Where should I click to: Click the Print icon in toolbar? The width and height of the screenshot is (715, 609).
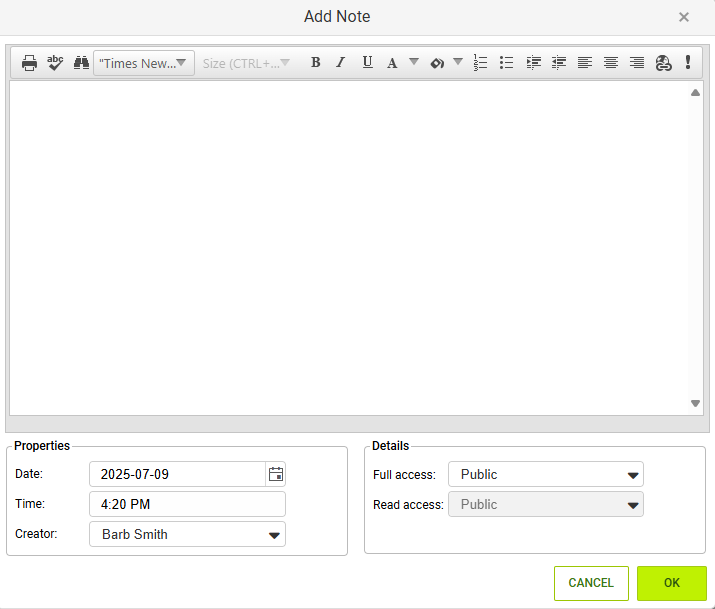[29, 62]
